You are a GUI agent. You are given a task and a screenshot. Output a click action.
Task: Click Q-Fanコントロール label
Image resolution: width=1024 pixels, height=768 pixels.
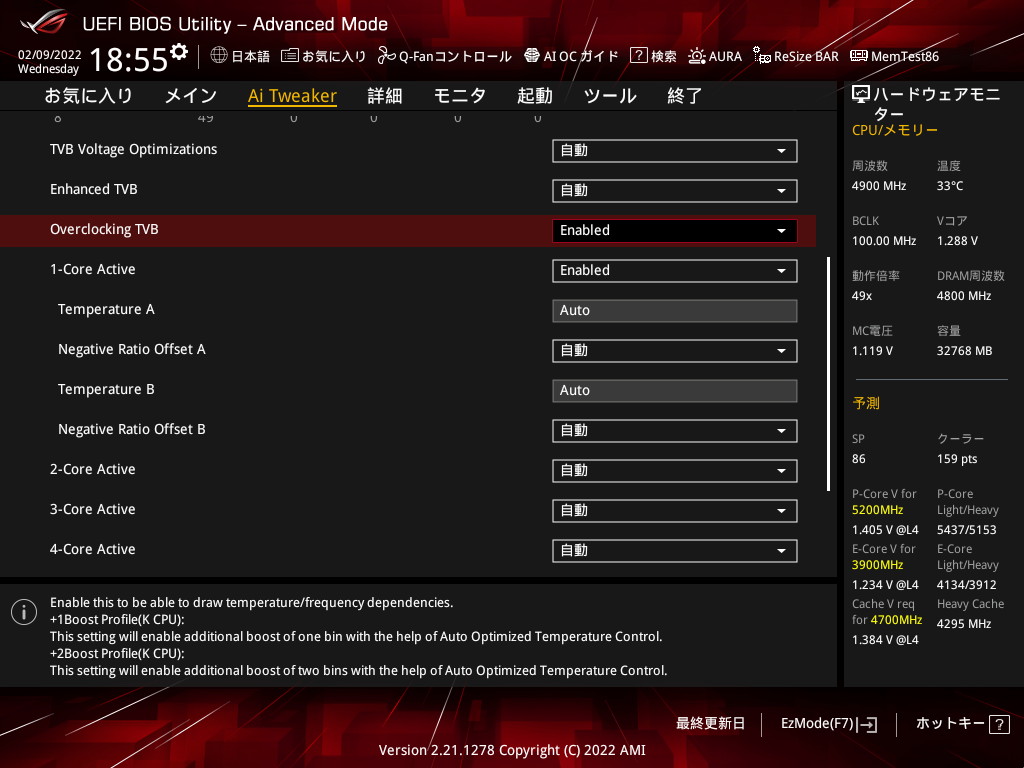pyautogui.click(x=455, y=56)
